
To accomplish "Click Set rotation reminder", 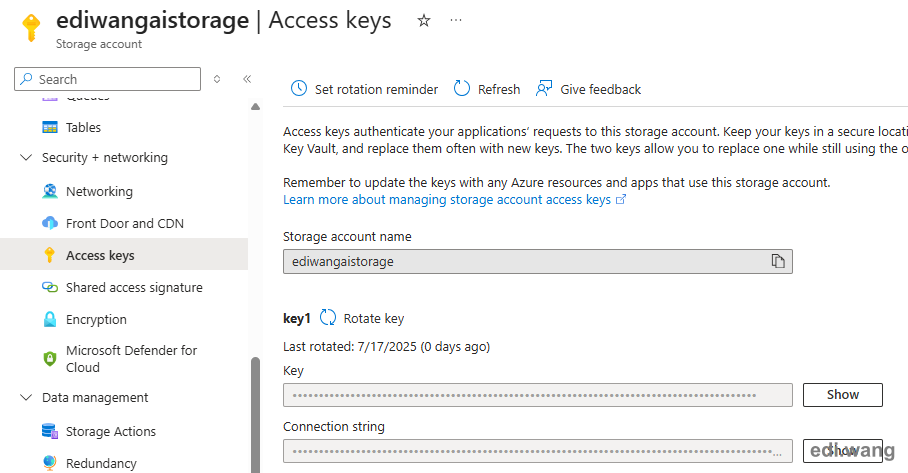I will click(x=364, y=89).
